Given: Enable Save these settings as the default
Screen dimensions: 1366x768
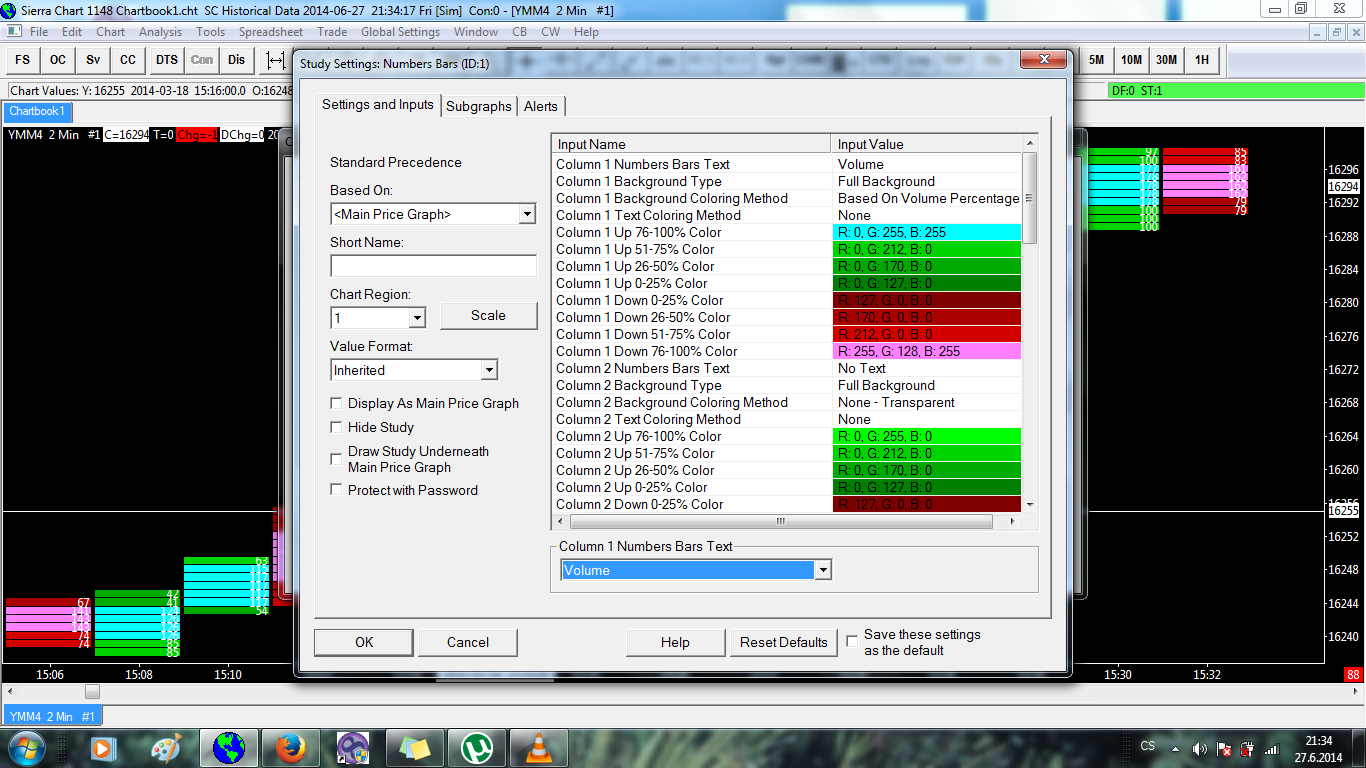Looking at the screenshot, I should pos(853,640).
